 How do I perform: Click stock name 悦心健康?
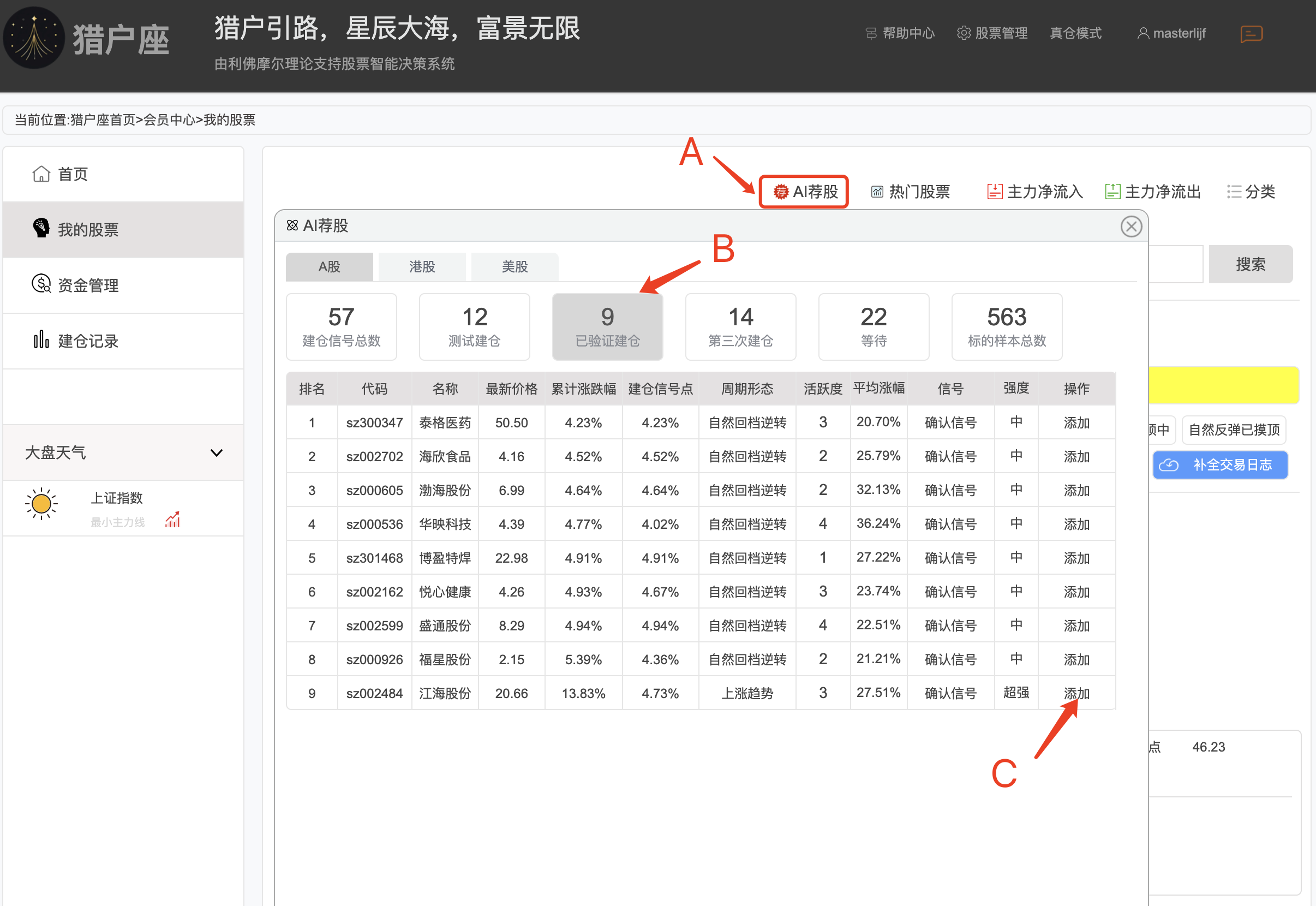tap(445, 592)
